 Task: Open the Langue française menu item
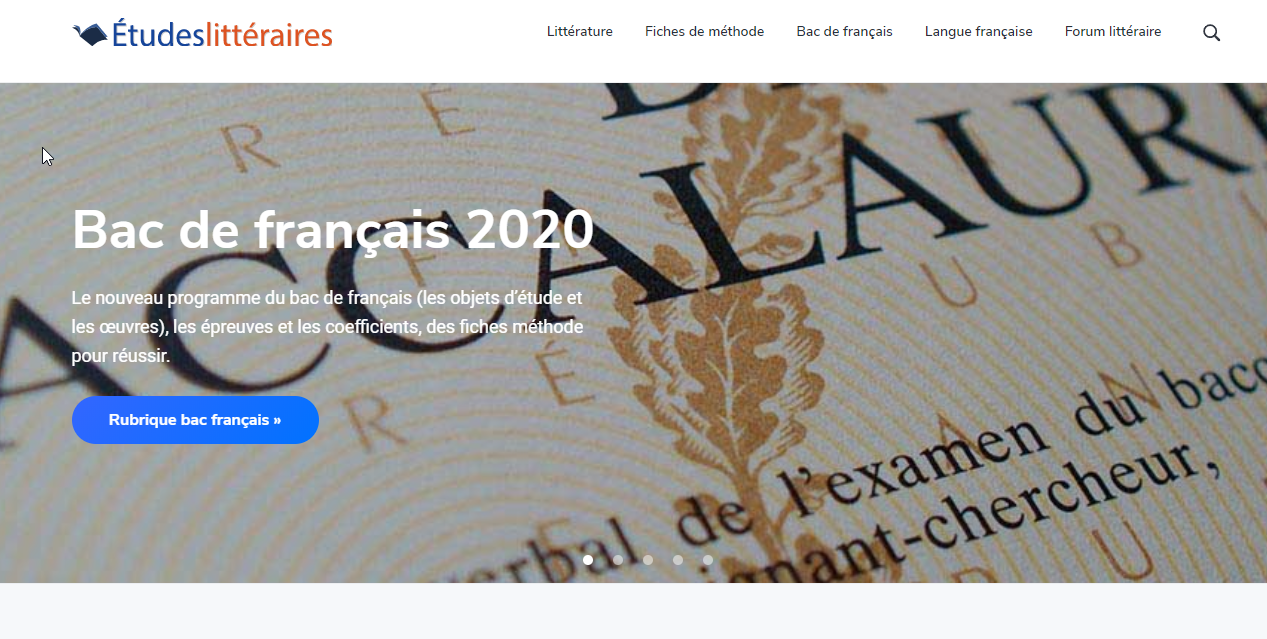[x=978, y=32]
